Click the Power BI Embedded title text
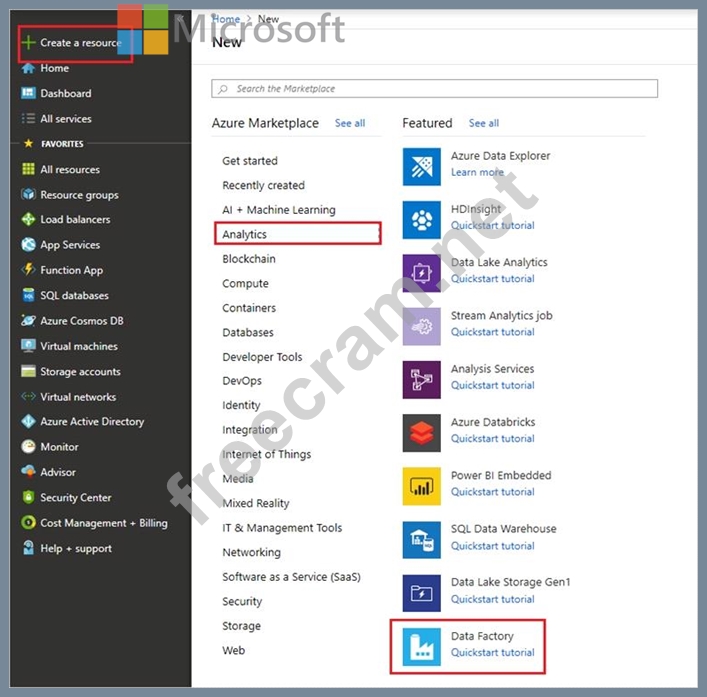Viewport: 707px width, 697px height. [501, 475]
